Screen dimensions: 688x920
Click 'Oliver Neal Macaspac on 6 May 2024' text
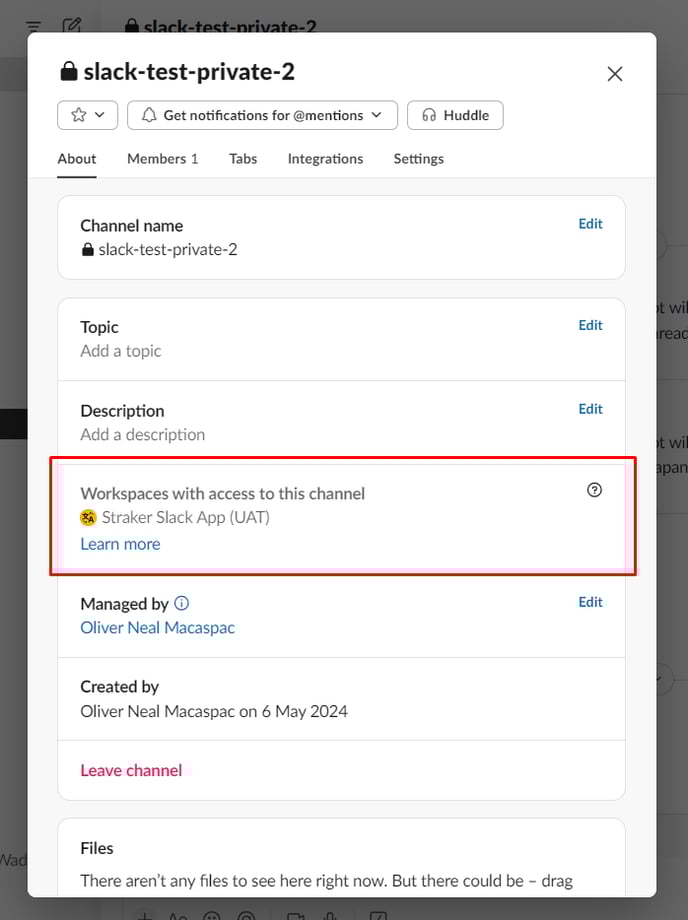pos(214,711)
